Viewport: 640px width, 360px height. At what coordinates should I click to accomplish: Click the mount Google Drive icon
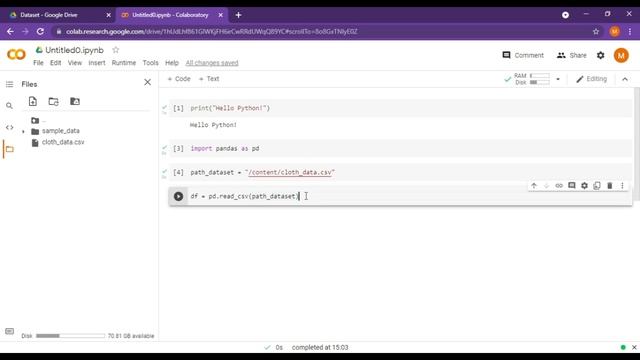tap(75, 101)
